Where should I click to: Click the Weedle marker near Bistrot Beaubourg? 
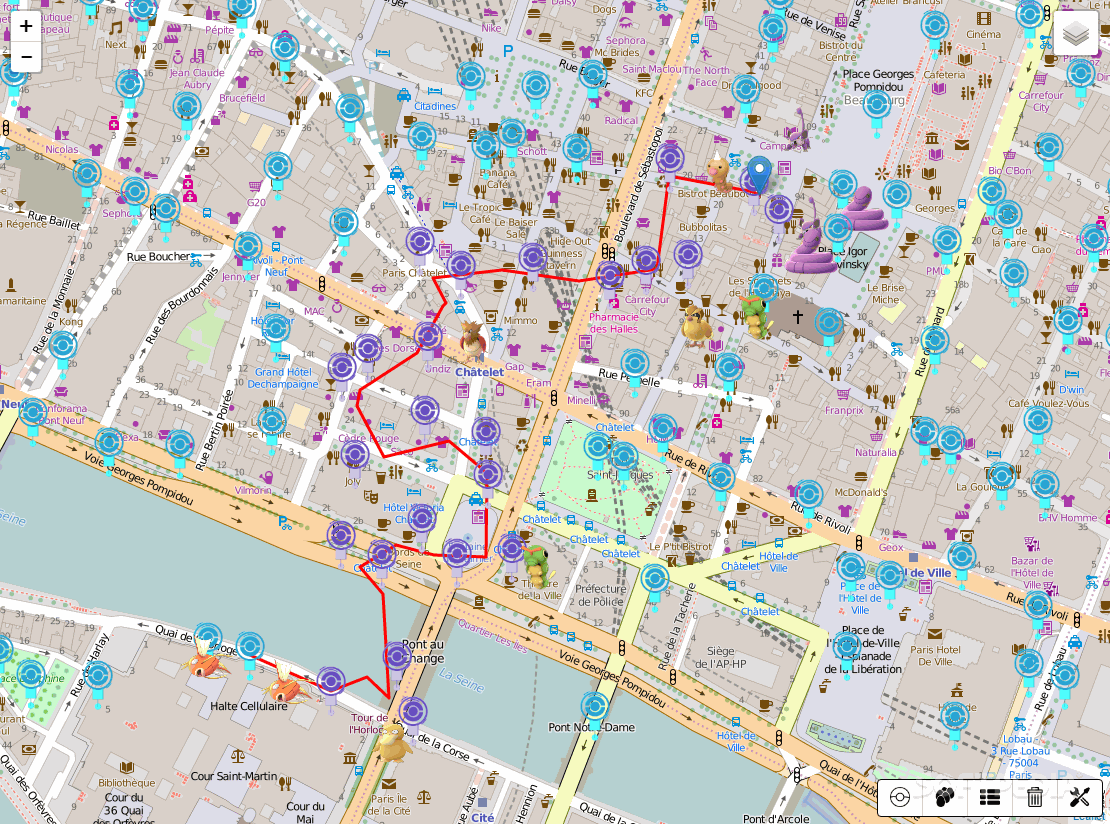(719, 173)
